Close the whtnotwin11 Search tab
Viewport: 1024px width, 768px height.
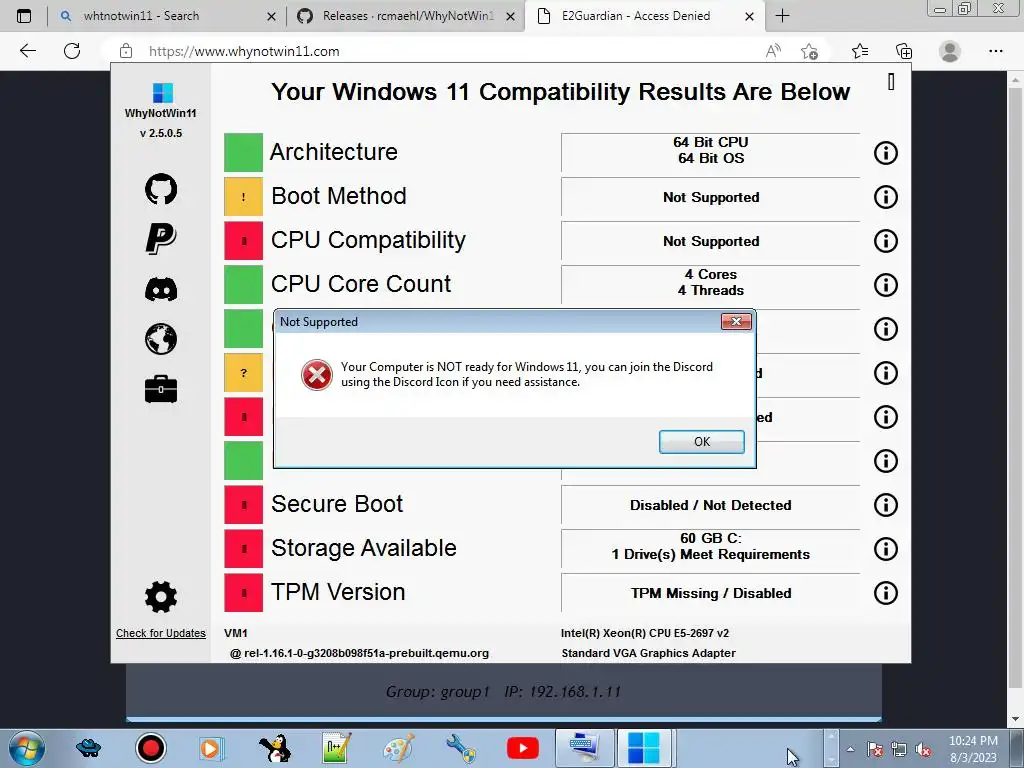point(272,16)
